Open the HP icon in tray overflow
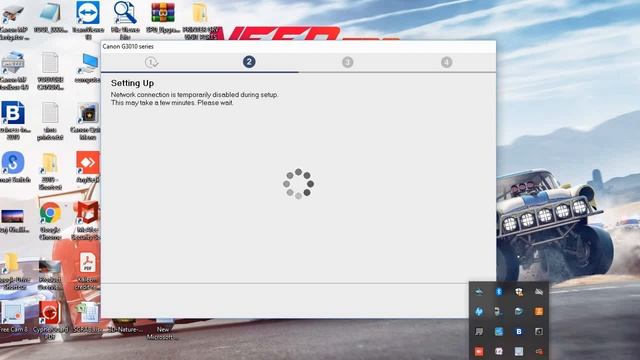640x360 pixels. tap(479, 311)
